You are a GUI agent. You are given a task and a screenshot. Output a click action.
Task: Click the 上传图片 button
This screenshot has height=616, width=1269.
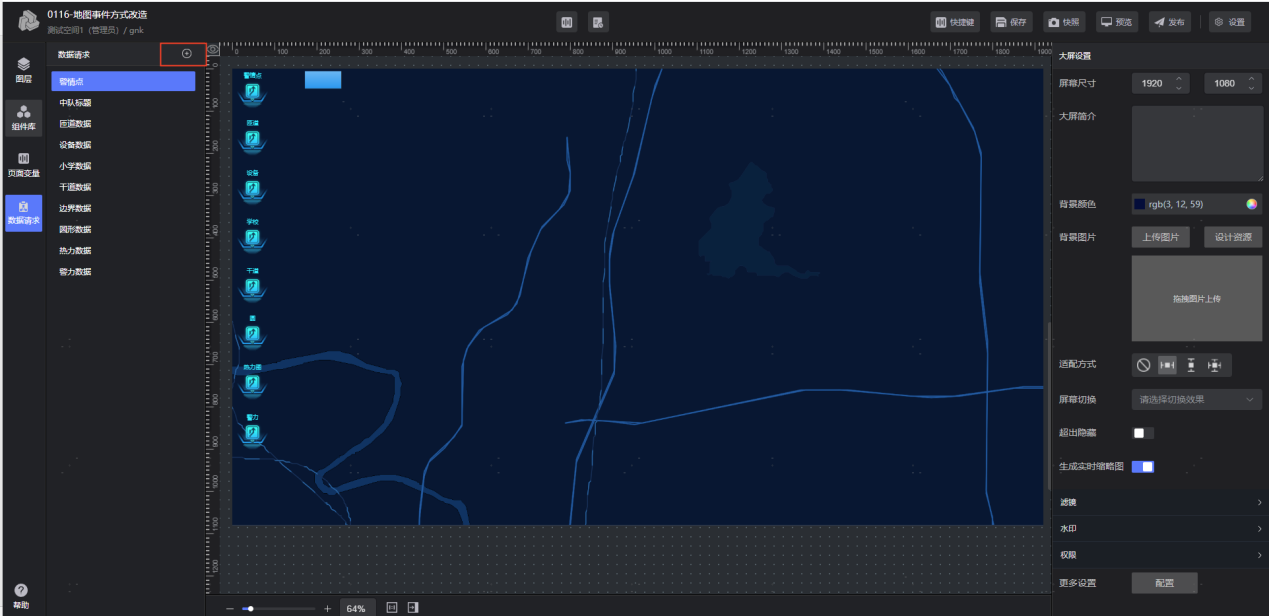click(1160, 237)
